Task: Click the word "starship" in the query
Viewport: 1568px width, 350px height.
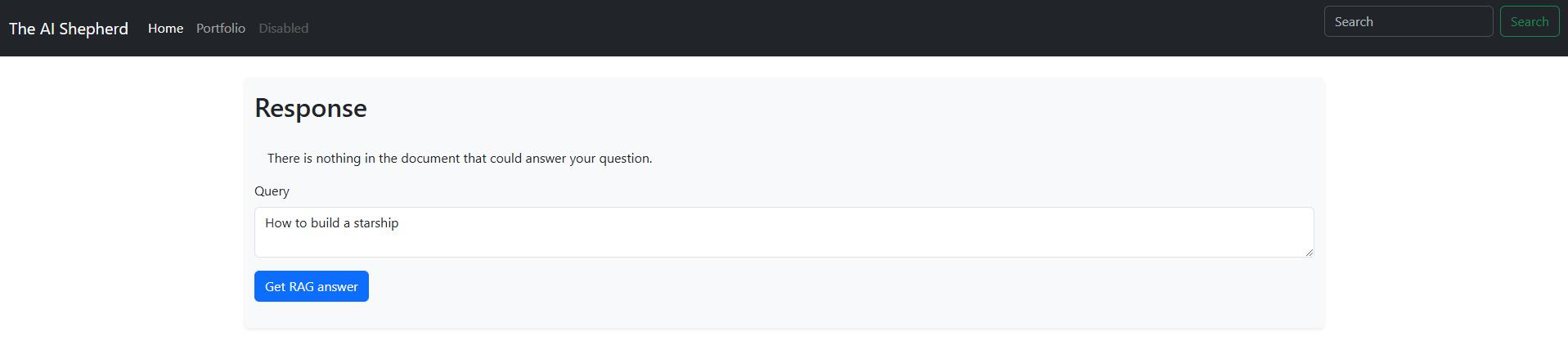Action: point(375,223)
